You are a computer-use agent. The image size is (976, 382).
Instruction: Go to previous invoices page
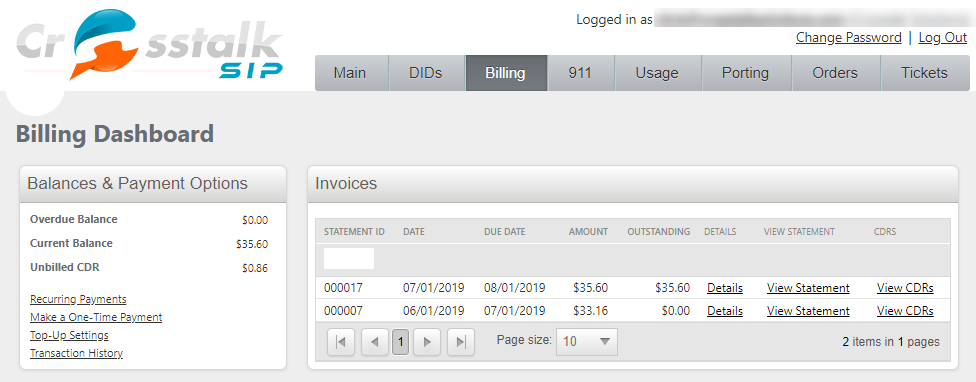(x=375, y=342)
